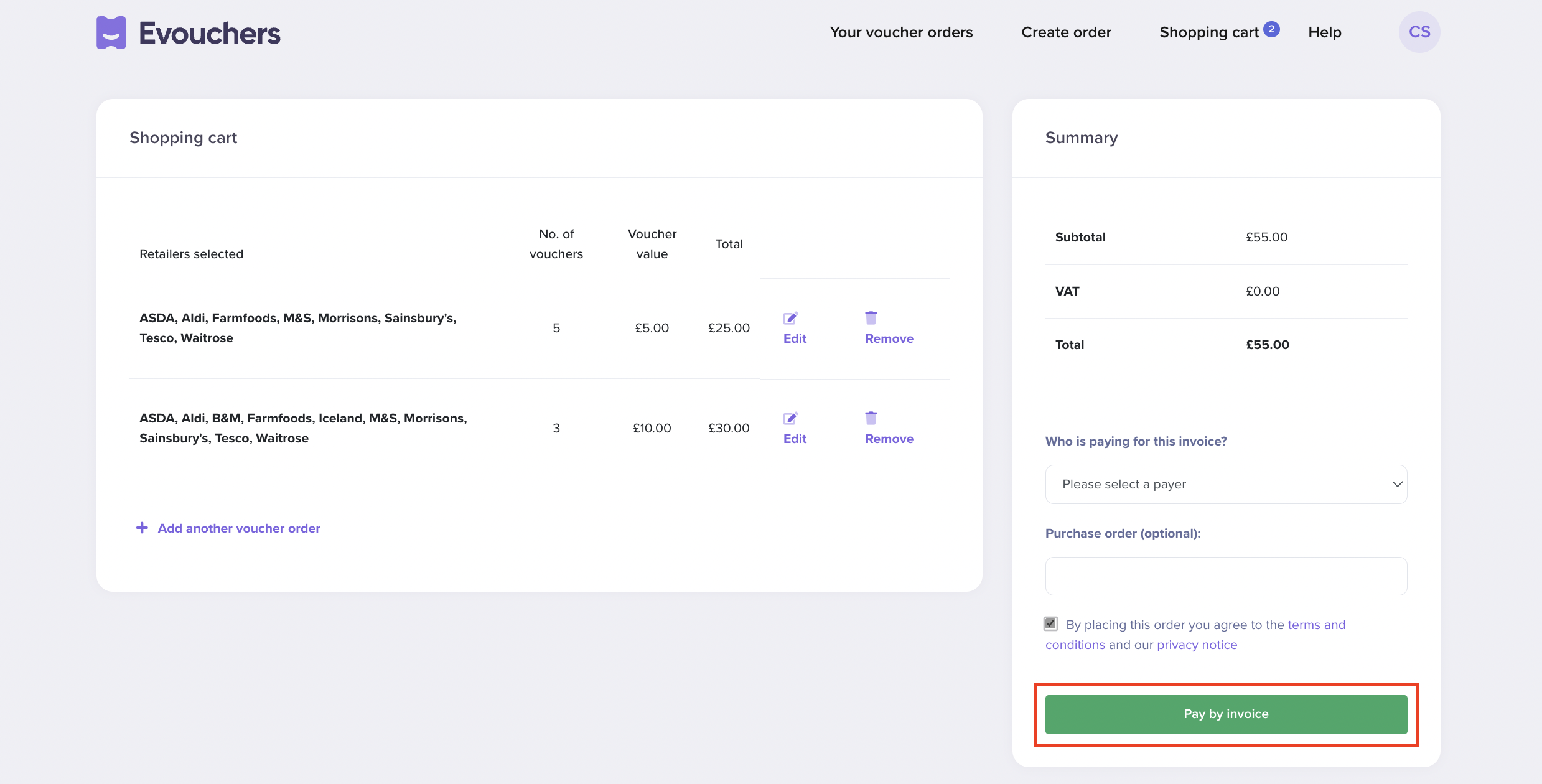Click the 'Who is paying for this invoice?' label
1542x784 pixels.
pos(1136,441)
